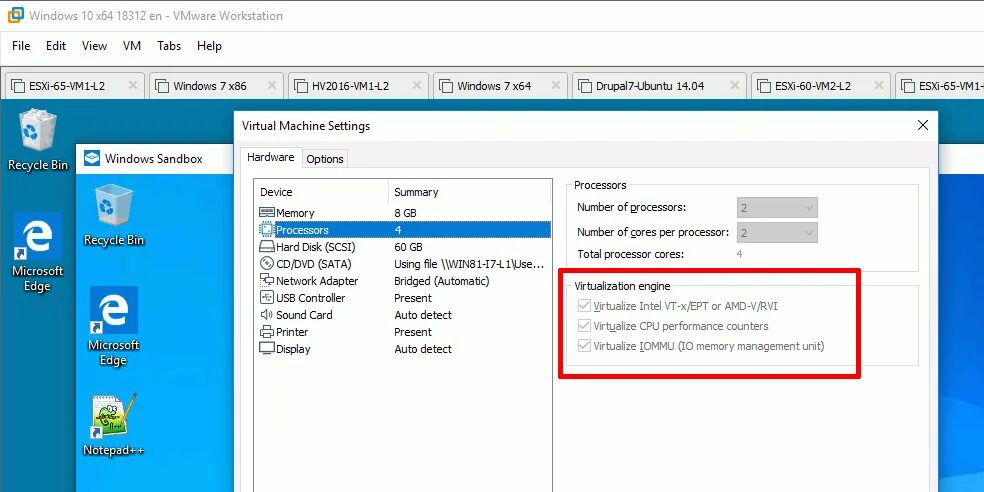
Task: Open the Help menu
Action: (209, 46)
